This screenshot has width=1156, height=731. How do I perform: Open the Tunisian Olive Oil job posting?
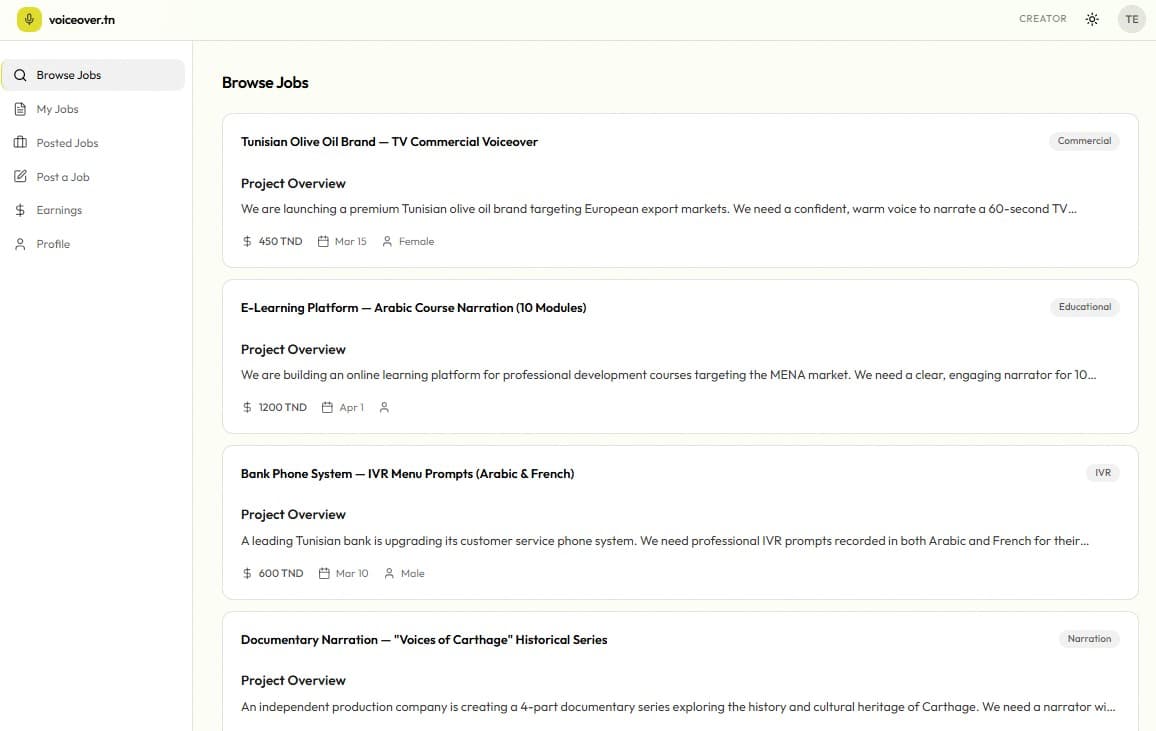click(x=389, y=141)
